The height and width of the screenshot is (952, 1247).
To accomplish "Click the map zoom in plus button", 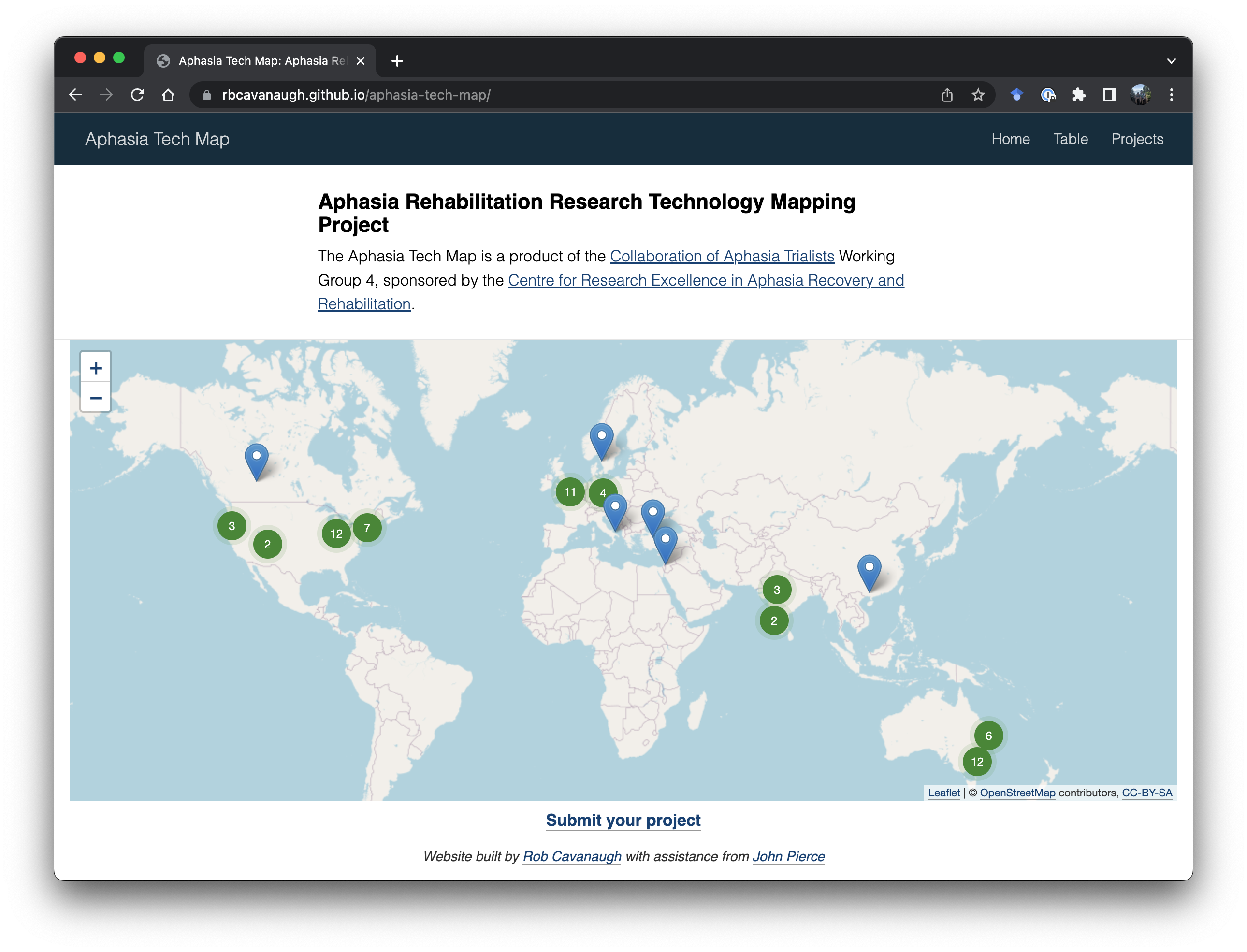I will tap(96, 368).
